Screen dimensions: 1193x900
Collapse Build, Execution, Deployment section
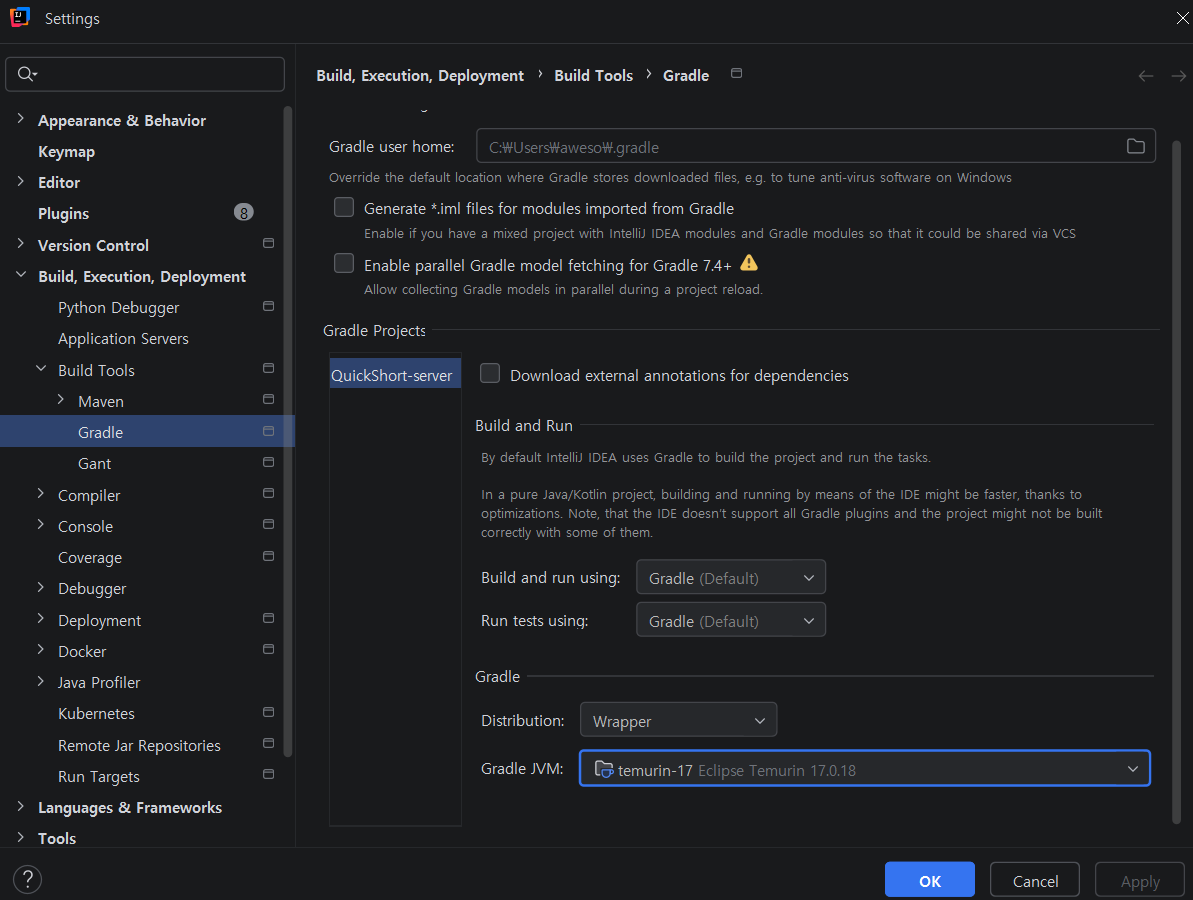[21, 275]
